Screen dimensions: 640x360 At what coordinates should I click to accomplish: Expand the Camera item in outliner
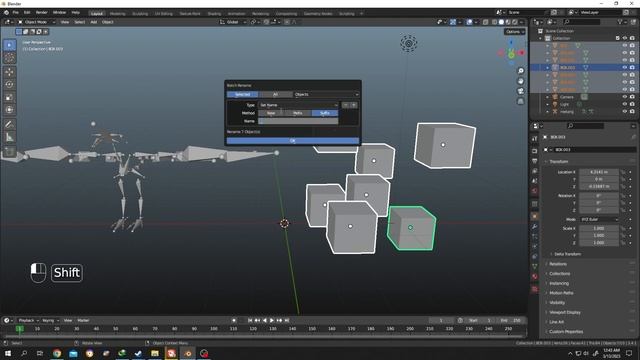tap(548, 97)
